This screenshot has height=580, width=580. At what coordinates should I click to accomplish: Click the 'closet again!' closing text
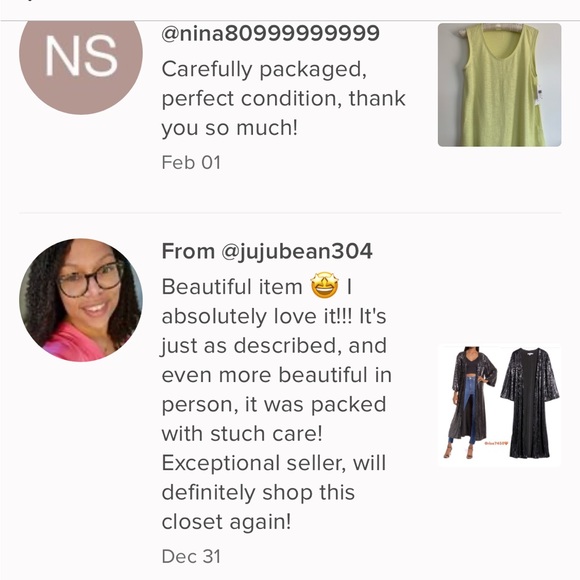[226, 522]
